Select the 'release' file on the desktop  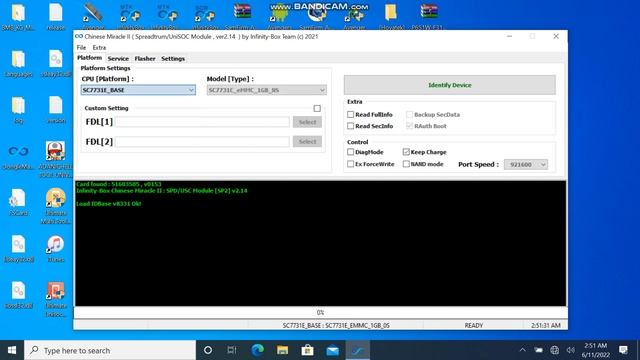[x=56, y=17]
